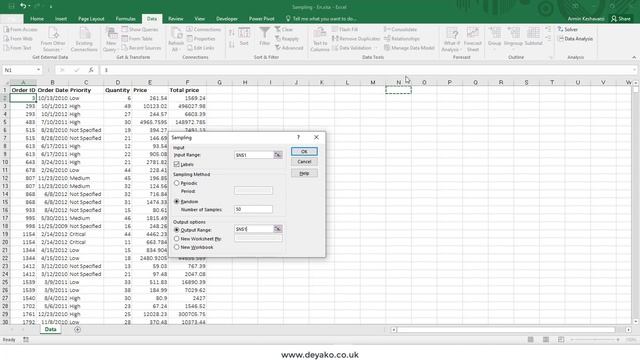Image resolution: width=640 pixels, height=360 pixels.
Task: Click the Sort button in ribbon
Action: (244, 36)
